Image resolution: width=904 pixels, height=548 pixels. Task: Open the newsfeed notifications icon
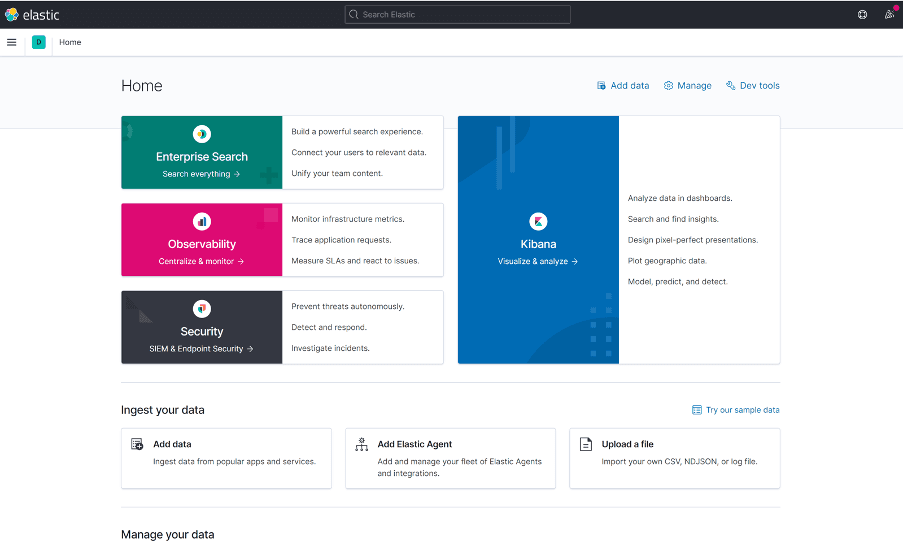point(889,14)
